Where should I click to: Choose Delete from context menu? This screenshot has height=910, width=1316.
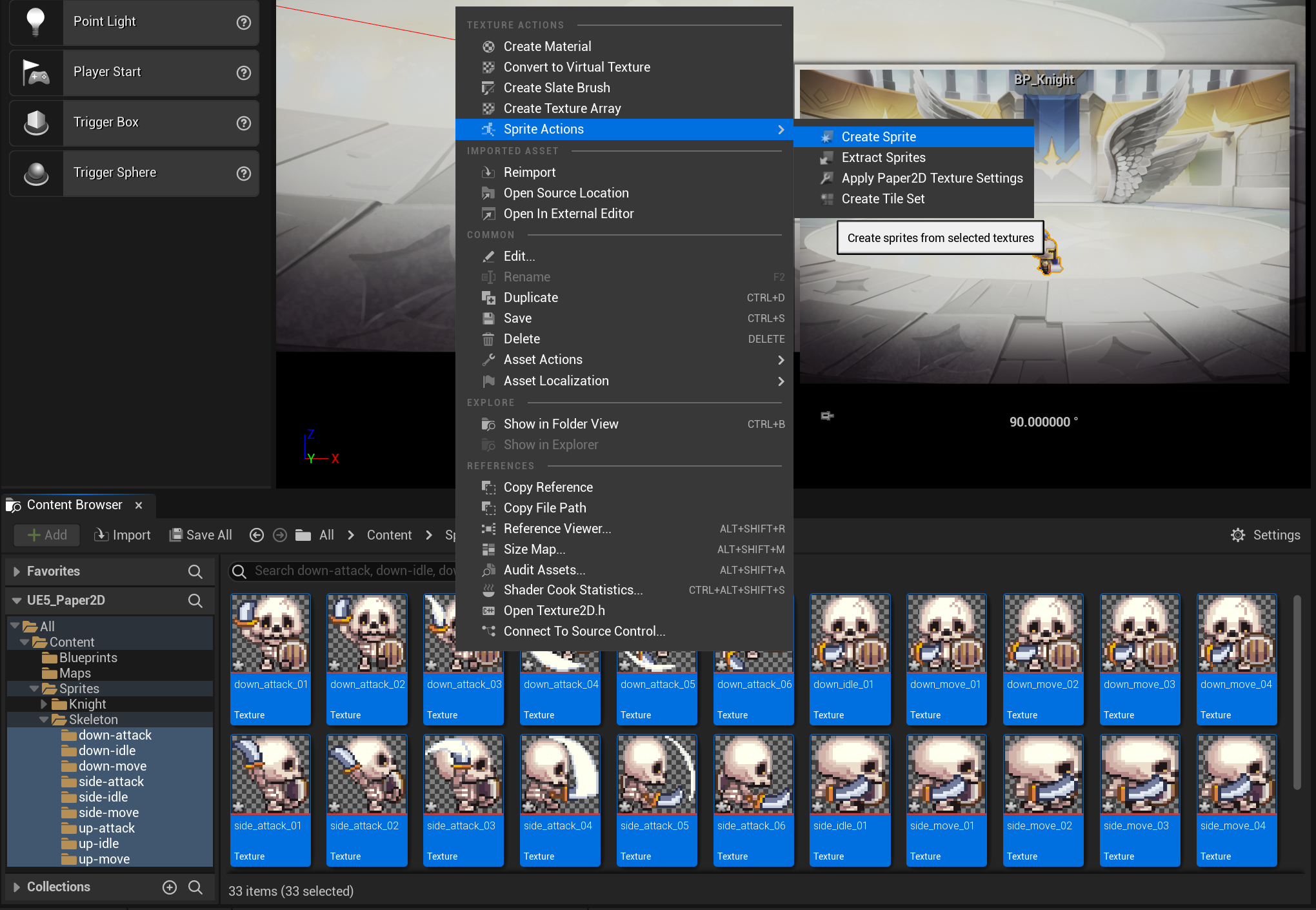[x=624, y=339]
